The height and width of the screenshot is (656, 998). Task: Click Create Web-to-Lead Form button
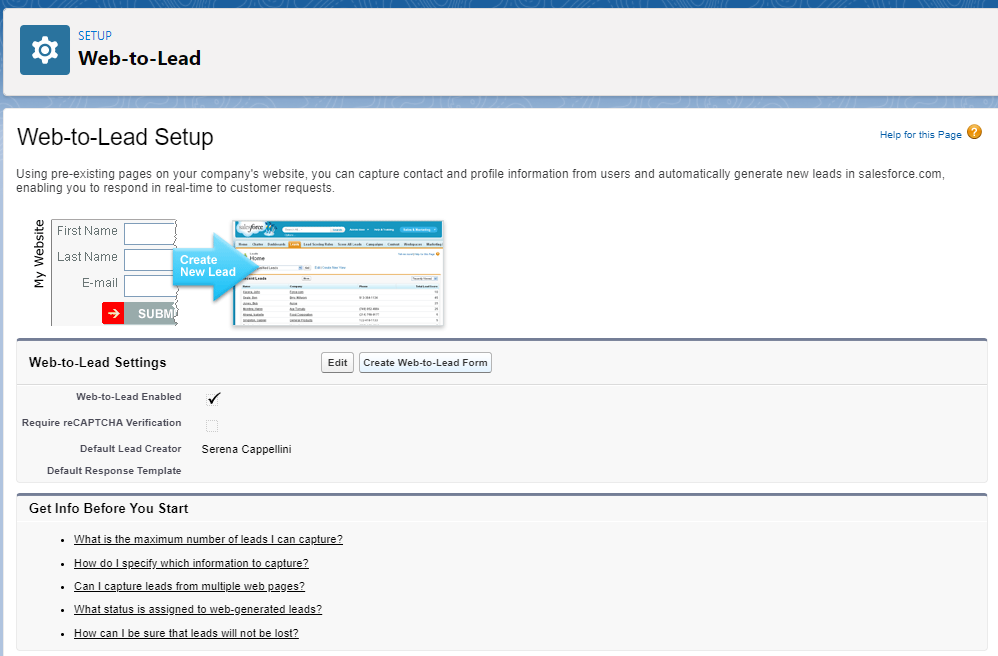[425, 363]
